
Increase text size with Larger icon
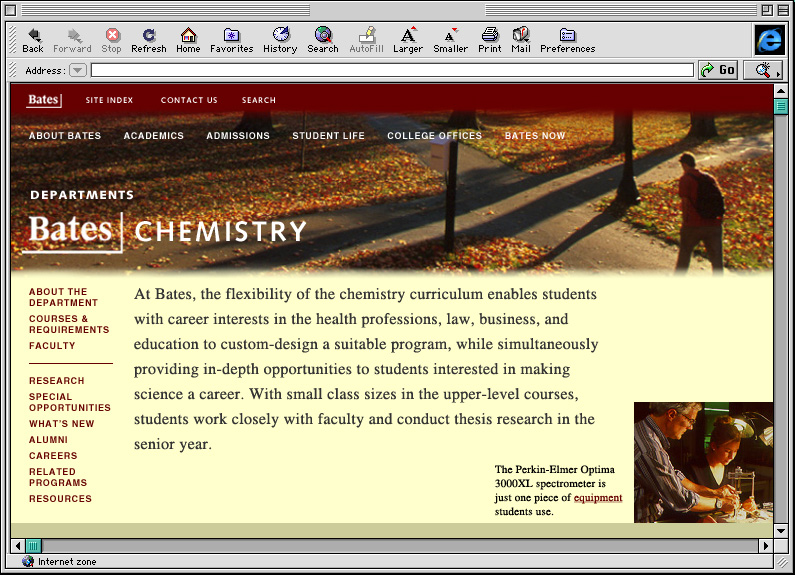[x=408, y=34]
